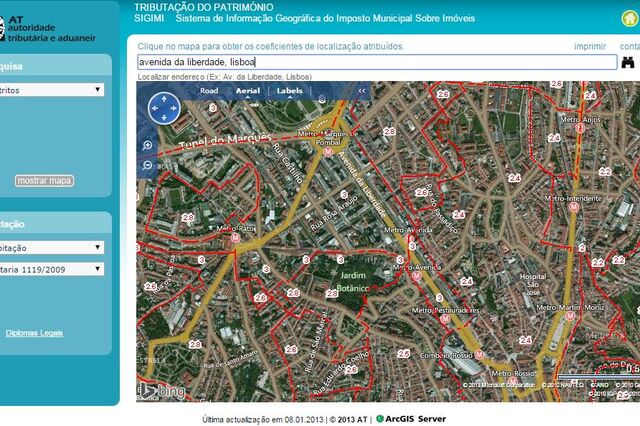640x426 pixels.
Task: Zoom in with the plus magnifier
Action: point(147,145)
